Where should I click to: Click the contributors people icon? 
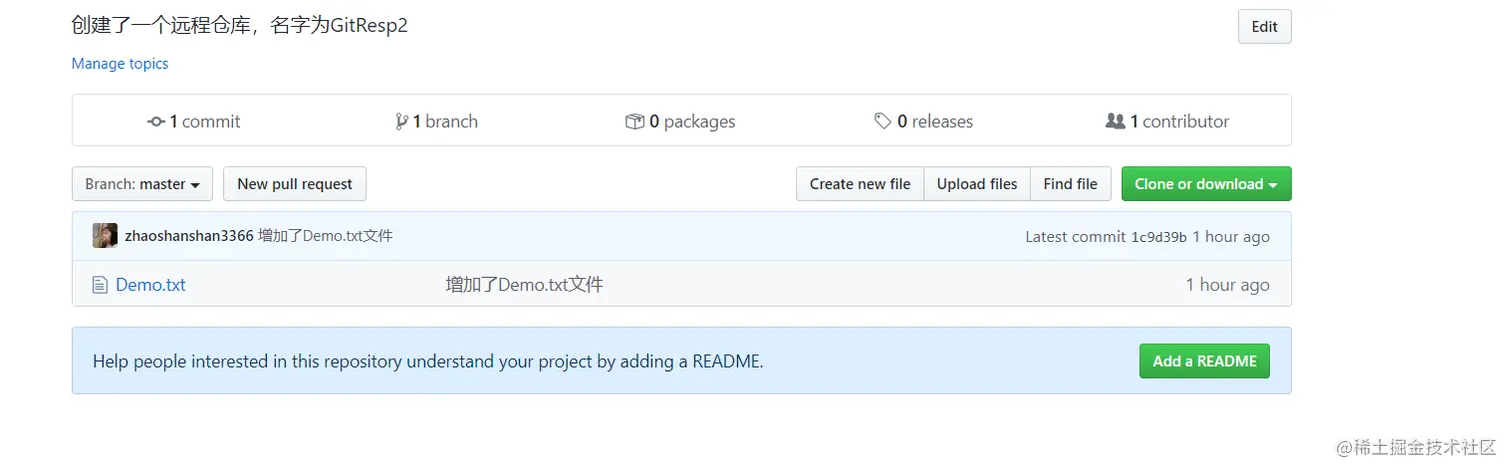point(1115,121)
